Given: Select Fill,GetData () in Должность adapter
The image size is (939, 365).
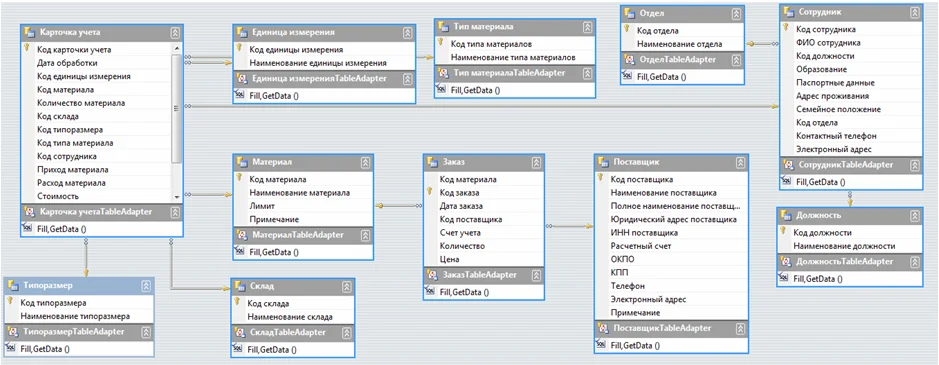Looking at the screenshot, I should coord(818,278).
